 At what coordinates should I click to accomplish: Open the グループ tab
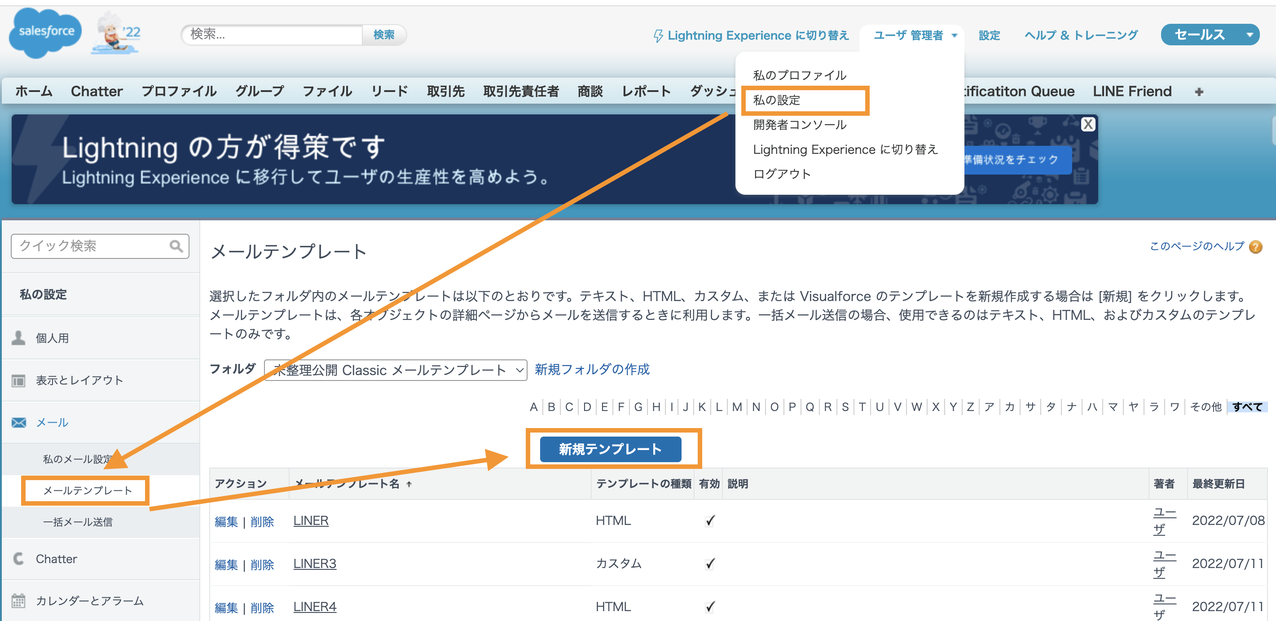(x=260, y=91)
